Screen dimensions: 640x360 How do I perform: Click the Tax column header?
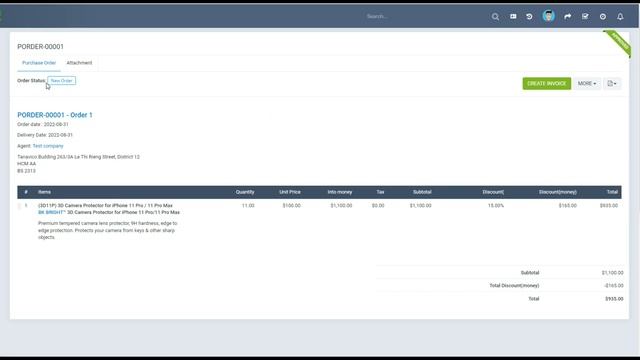pos(380,192)
